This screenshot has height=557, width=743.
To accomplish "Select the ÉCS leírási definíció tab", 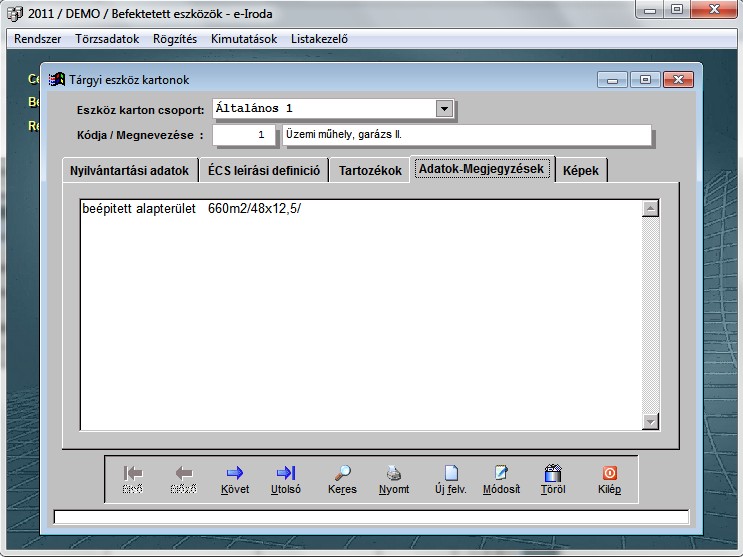I will pos(264,171).
